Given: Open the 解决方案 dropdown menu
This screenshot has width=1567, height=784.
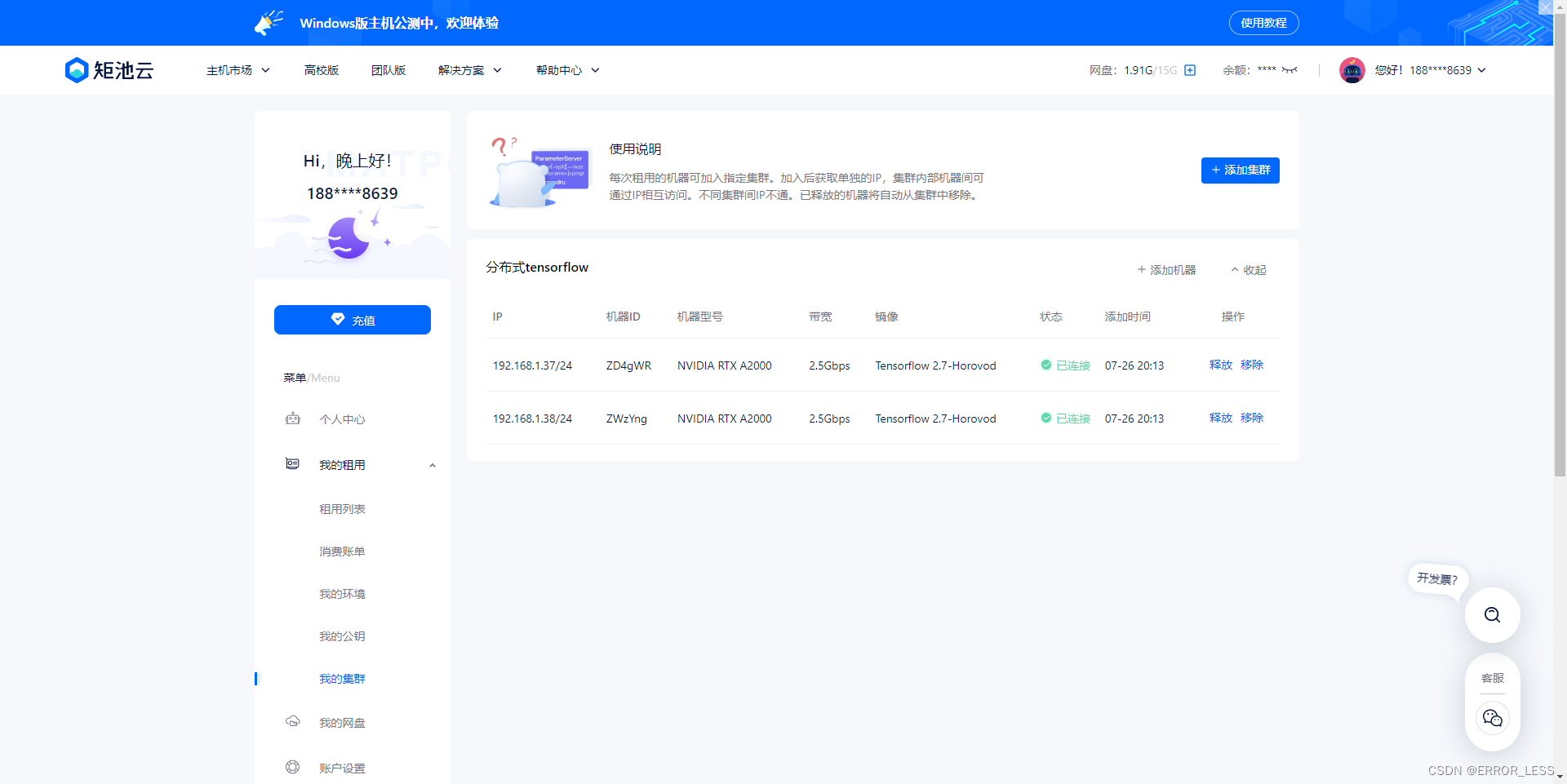Looking at the screenshot, I should pyautogui.click(x=469, y=70).
